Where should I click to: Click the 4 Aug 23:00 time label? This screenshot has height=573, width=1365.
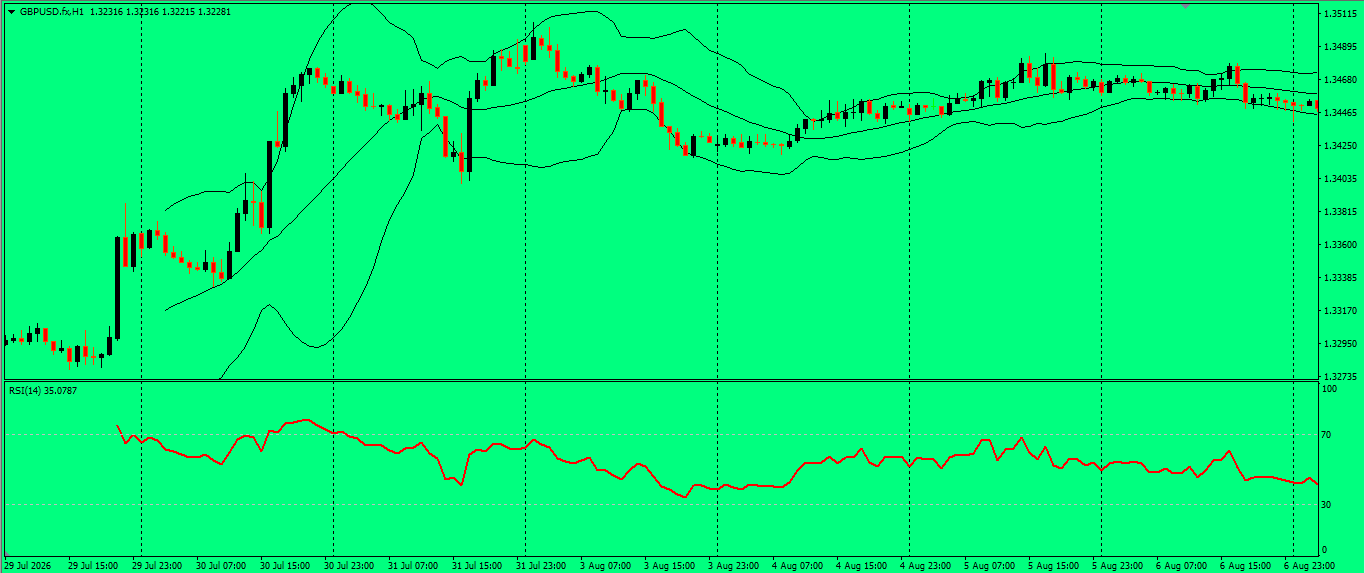925,566
